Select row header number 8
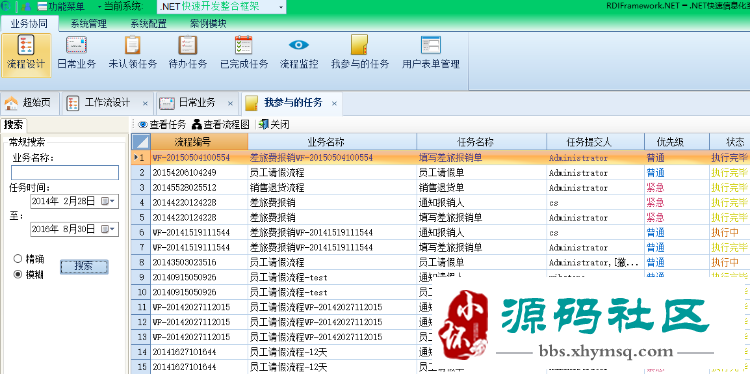Image resolution: width=750 pixels, height=374 pixels. pos(141,263)
